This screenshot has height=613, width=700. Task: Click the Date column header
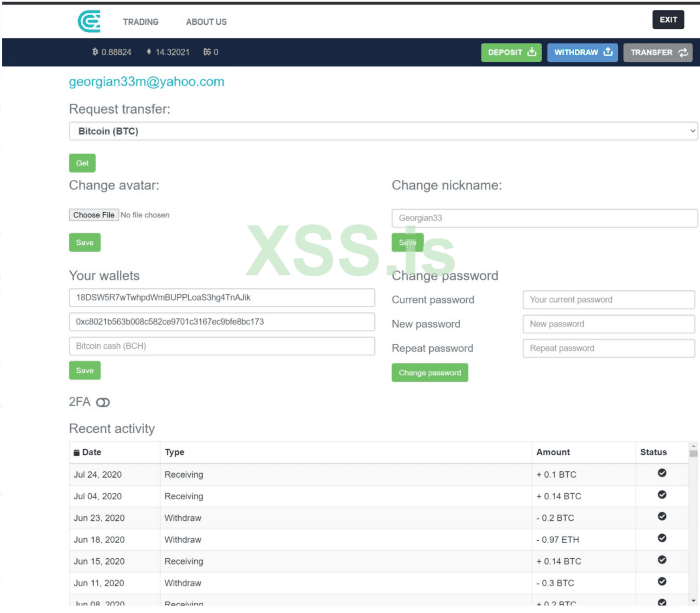115,452
